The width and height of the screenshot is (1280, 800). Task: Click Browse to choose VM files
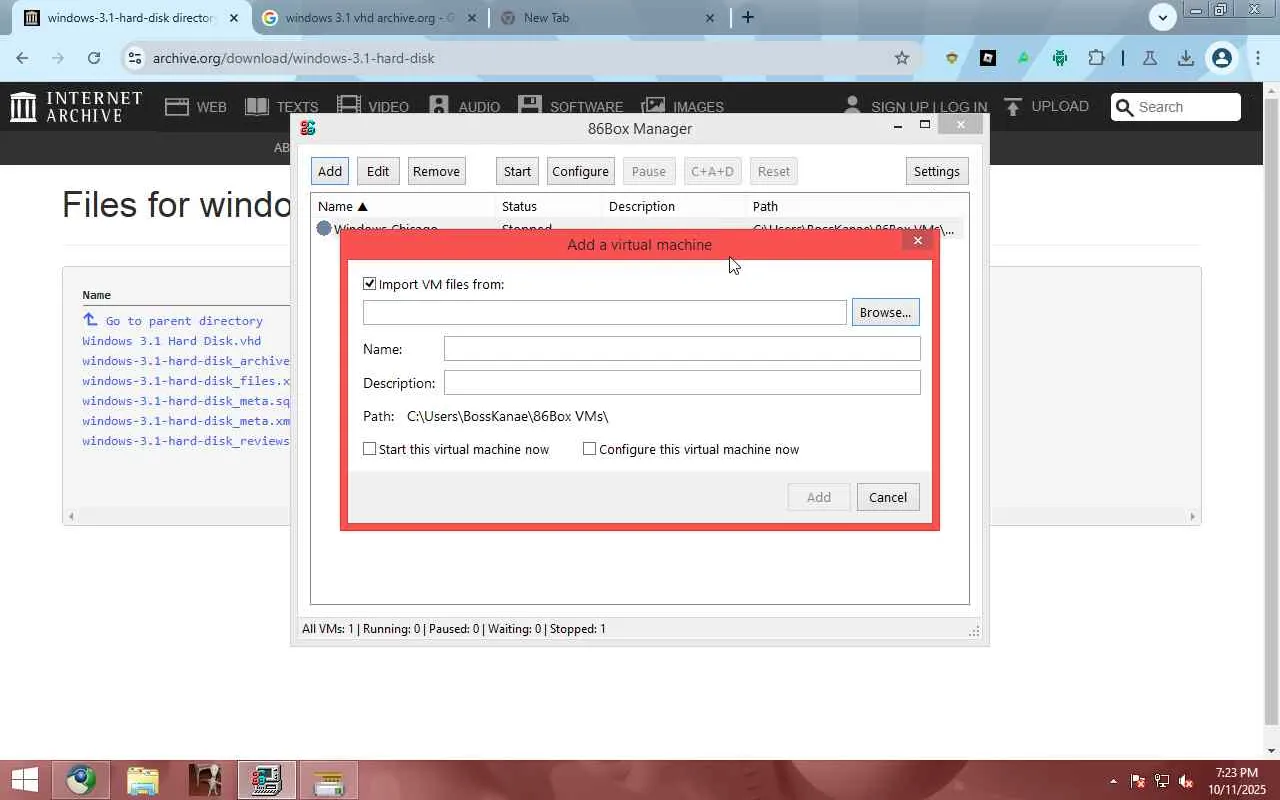885,312
